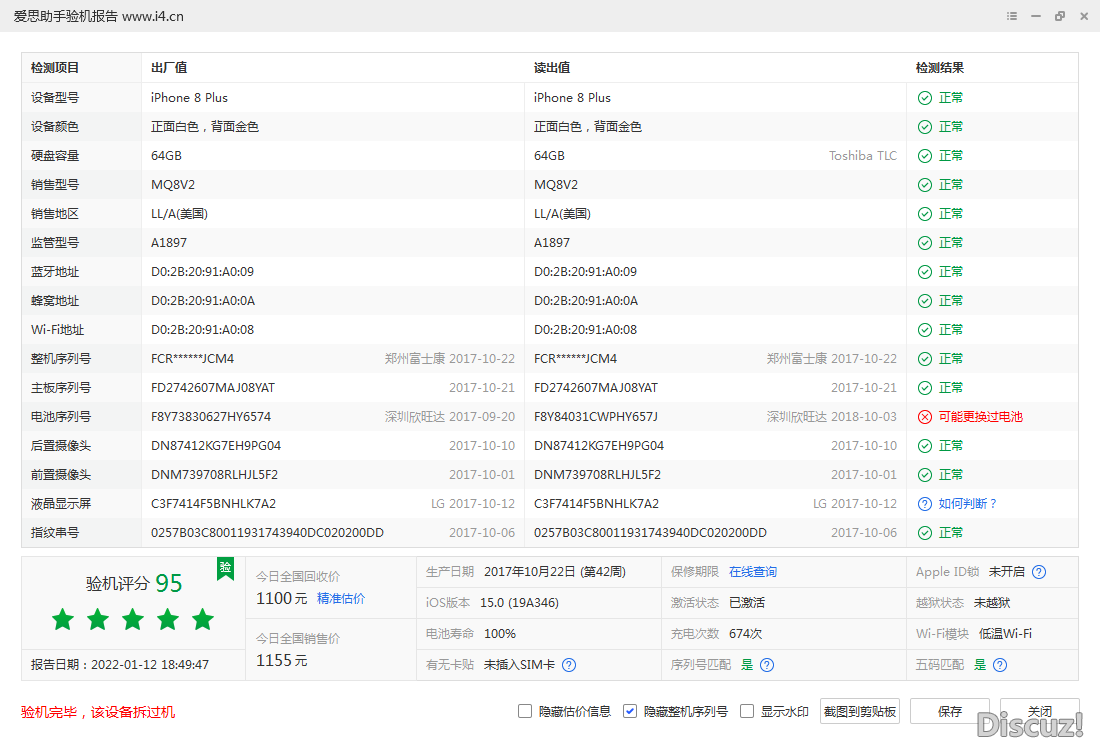Image resolution: width=1100 pixels, height=749 pixels.
Task: Enable the 隐藏估价信息 checkbox
Action: coord(525,711)
